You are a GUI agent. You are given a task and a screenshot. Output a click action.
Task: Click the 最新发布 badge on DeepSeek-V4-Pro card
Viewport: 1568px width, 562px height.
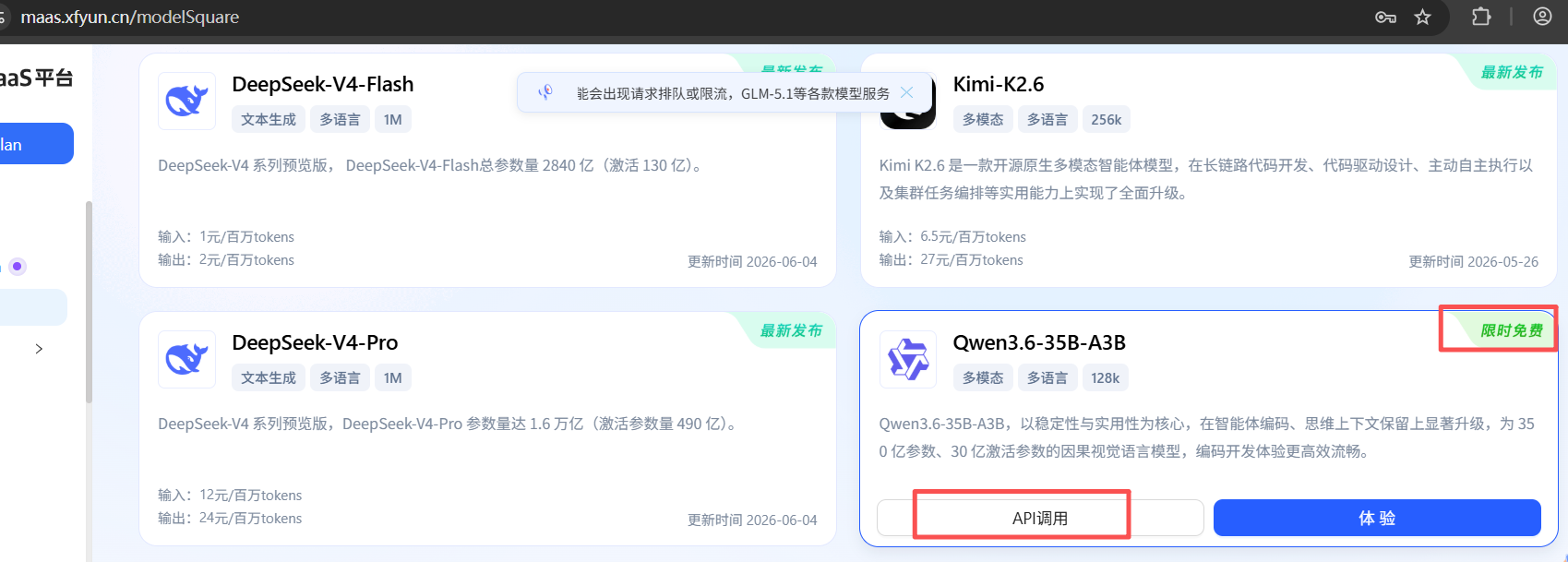tap(790, 330)
